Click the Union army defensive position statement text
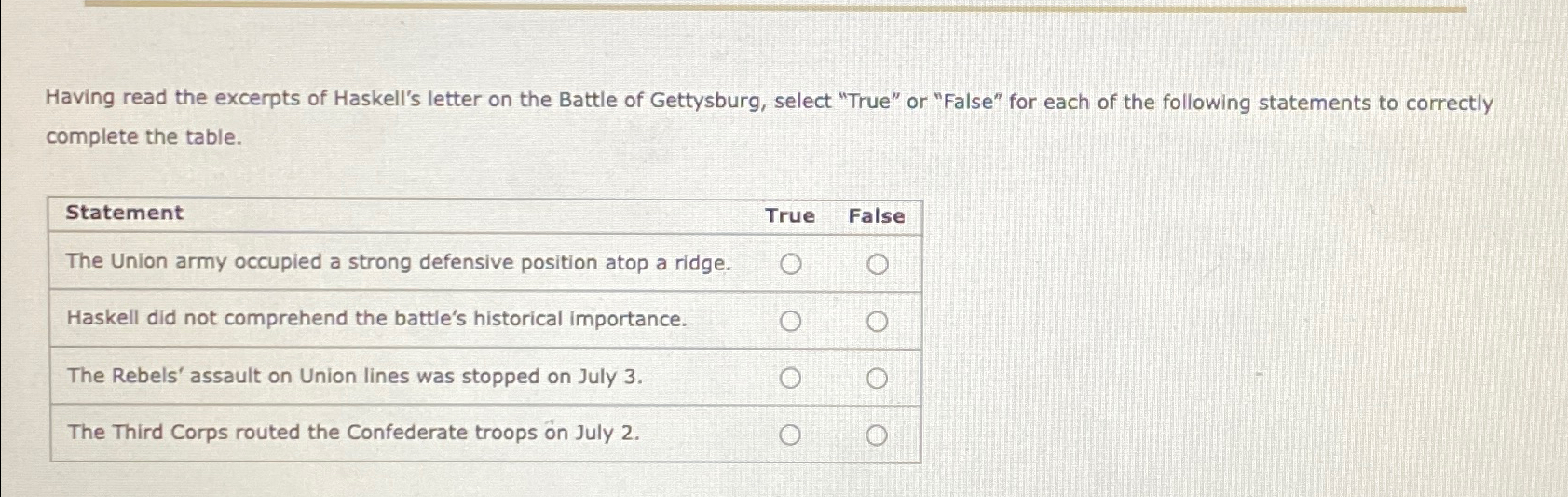 point(398,262)
